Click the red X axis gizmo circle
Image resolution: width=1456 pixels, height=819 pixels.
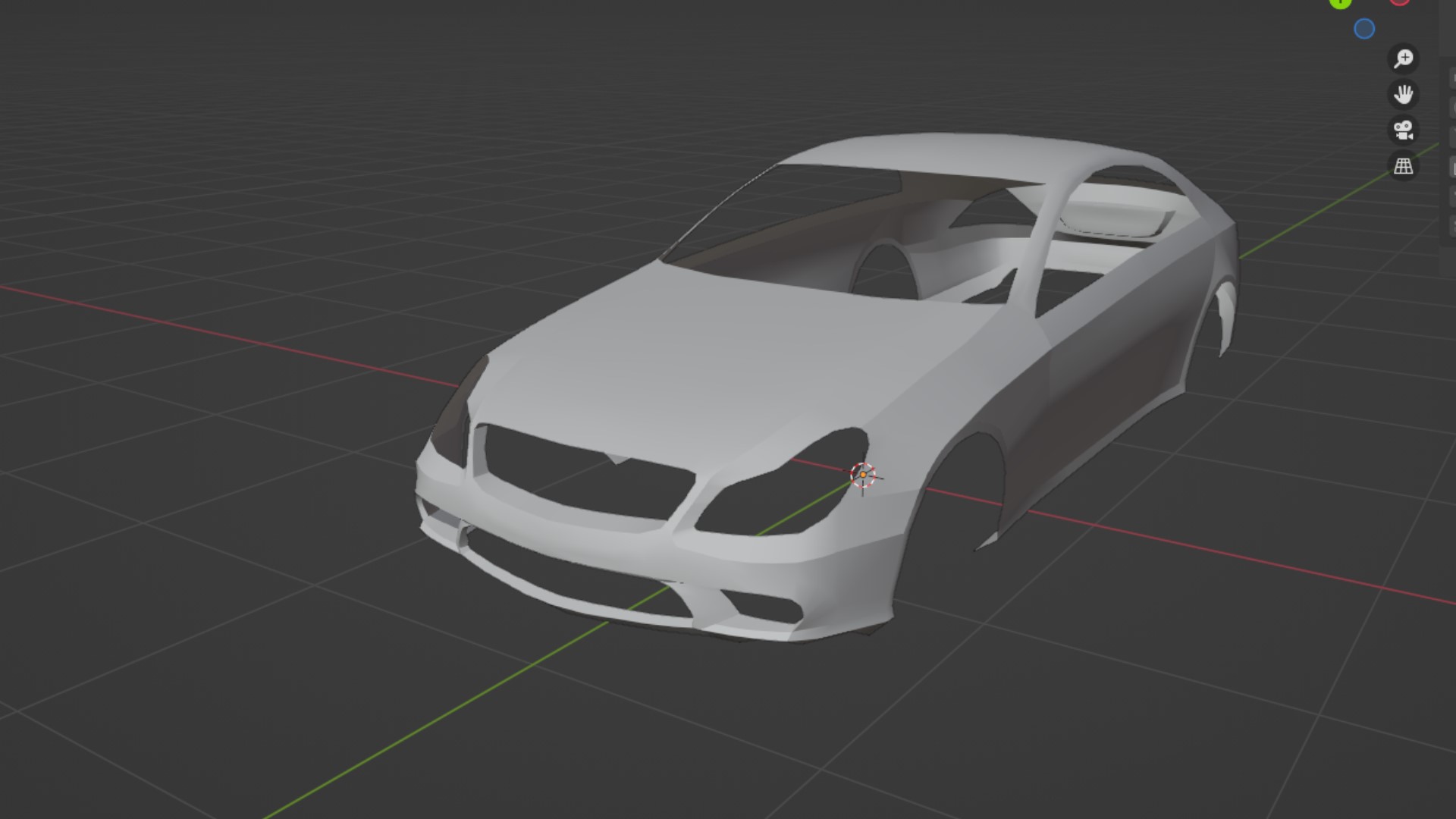(x=1399, y=2)
